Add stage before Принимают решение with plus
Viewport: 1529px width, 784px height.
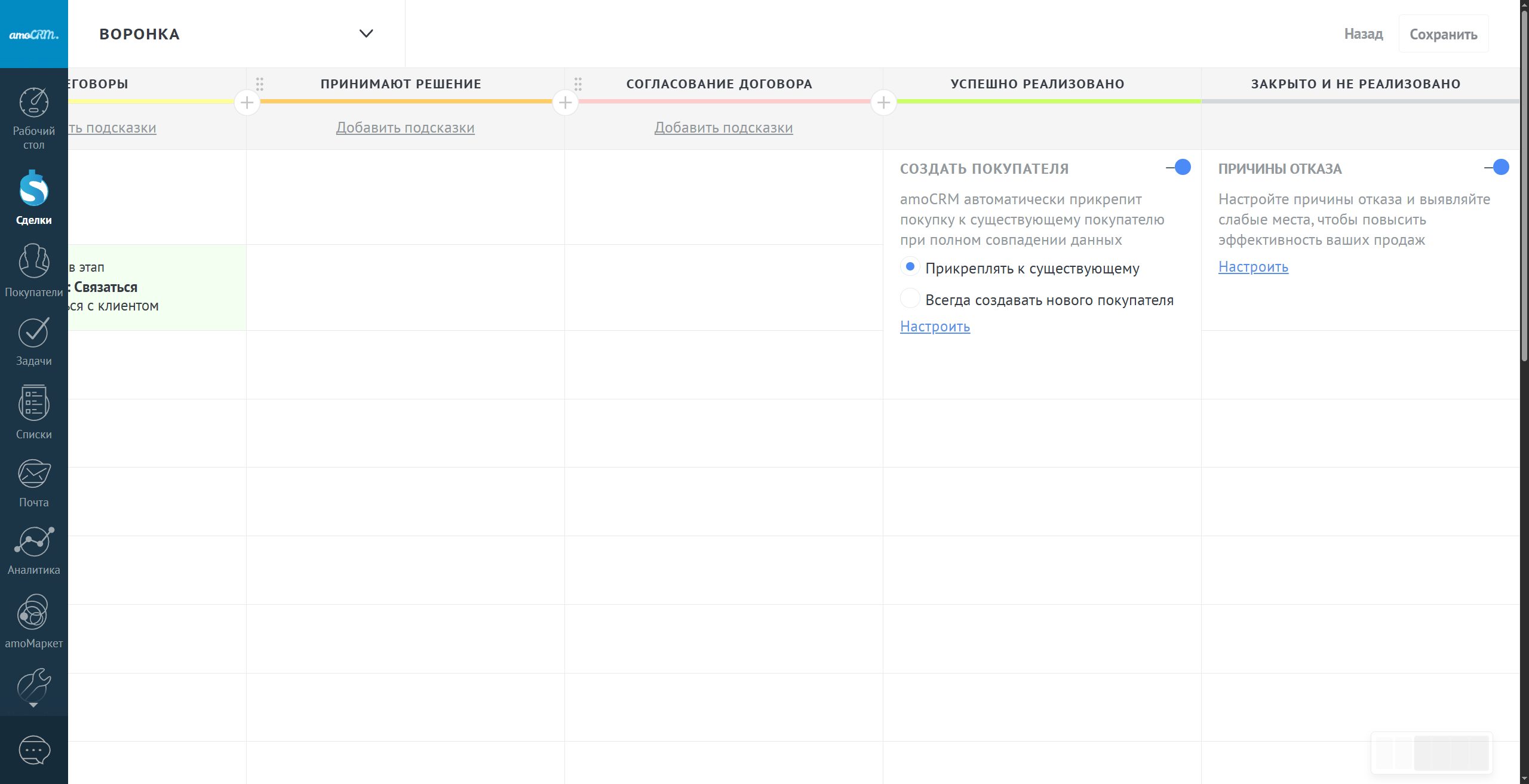click(x=247, y=103)
